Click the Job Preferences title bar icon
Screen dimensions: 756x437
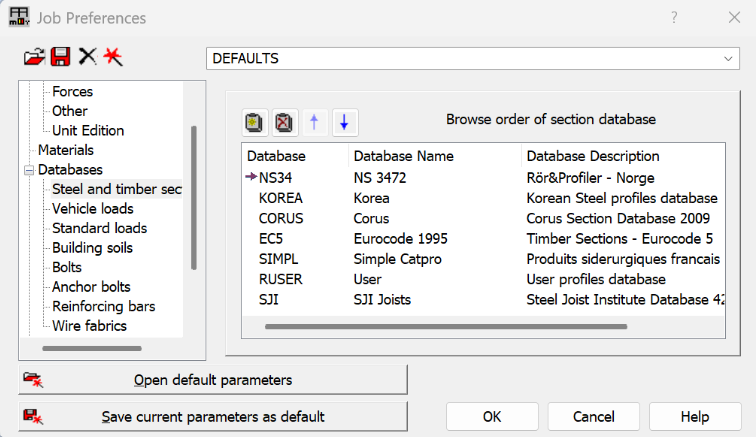pyautogui.click(x=19, y=17)
